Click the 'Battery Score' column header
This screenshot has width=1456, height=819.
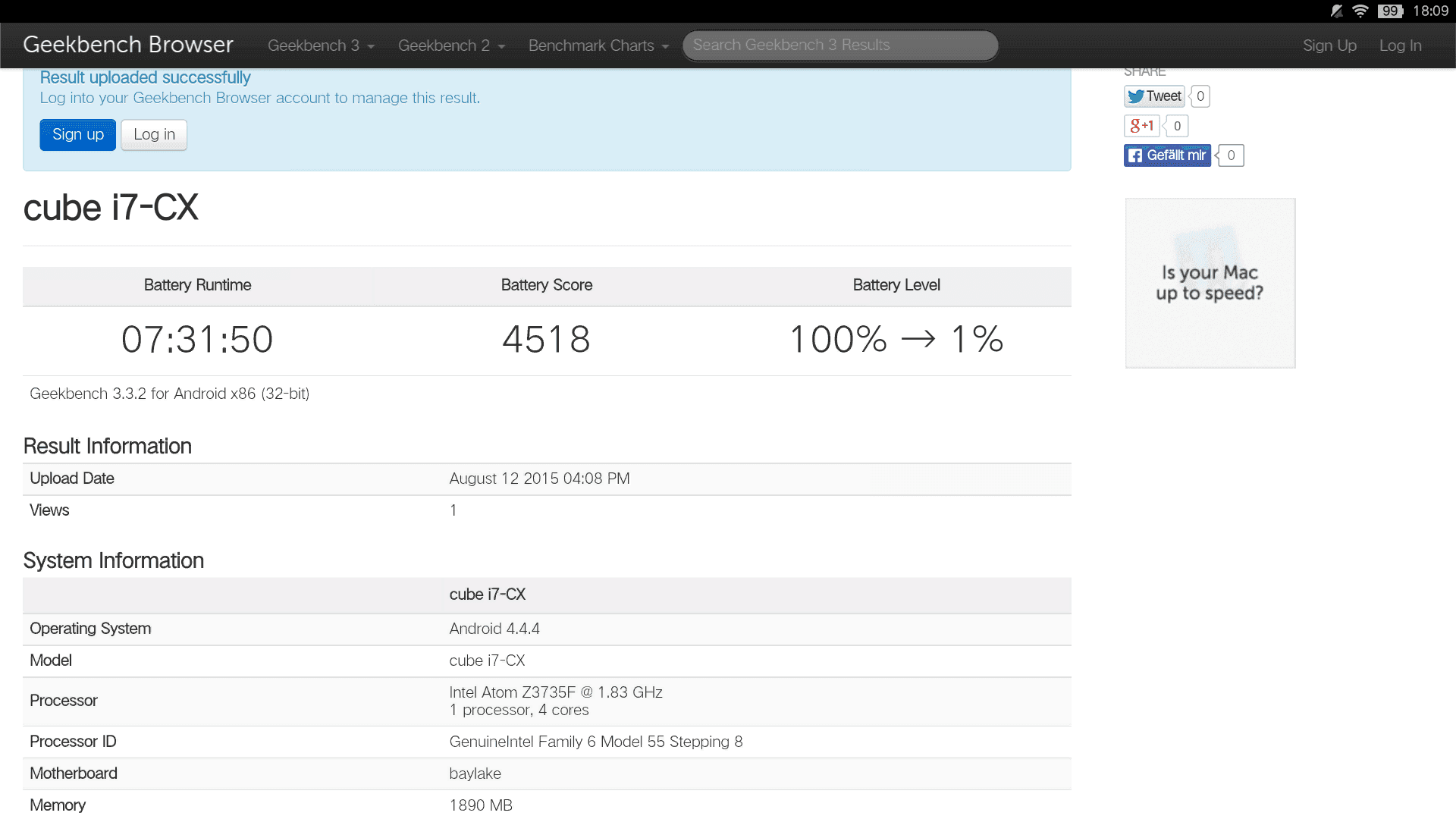click(x=547, y=285)
